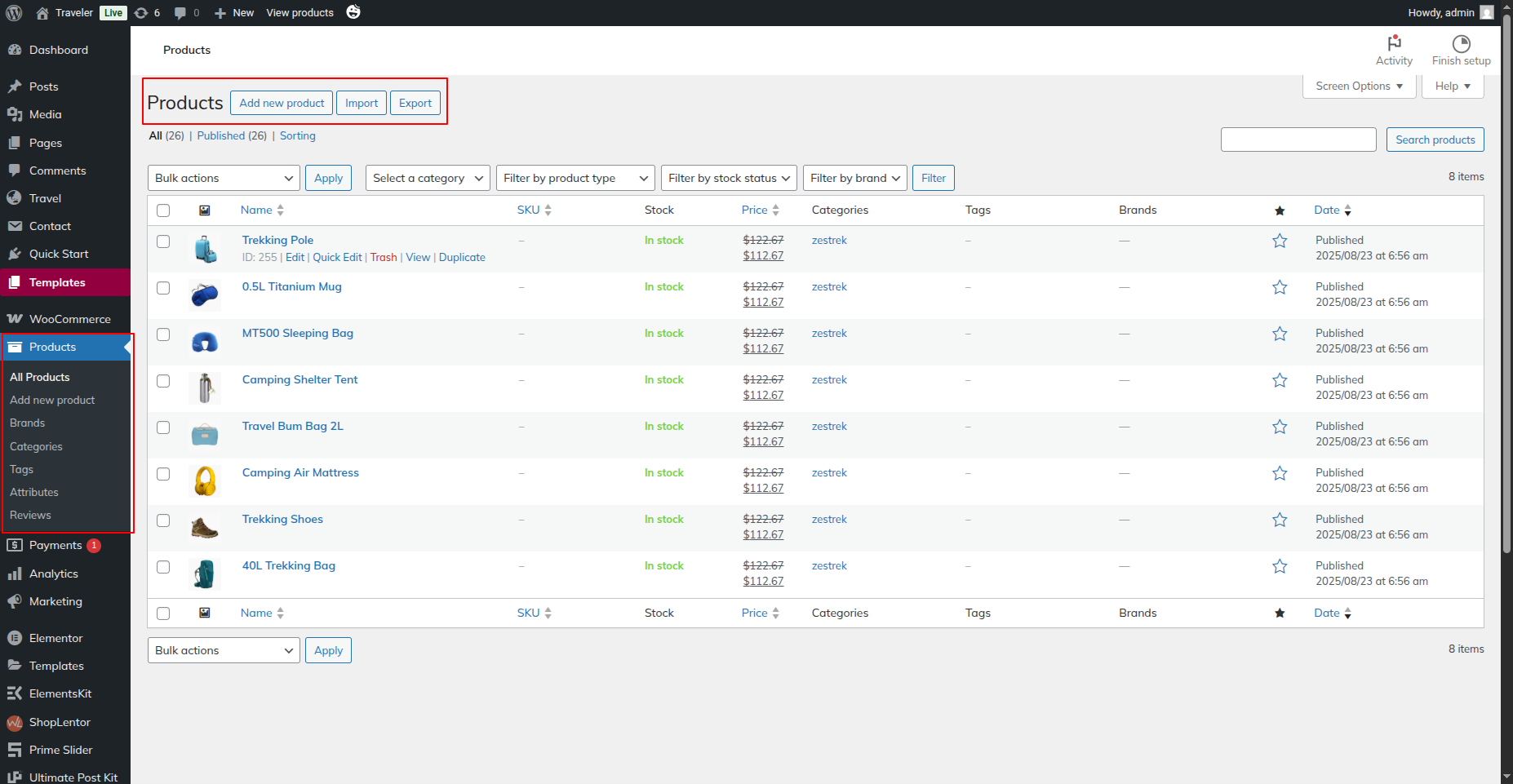
Task: Open the comments bubble in admin bar
Action: tap(180, 12)
